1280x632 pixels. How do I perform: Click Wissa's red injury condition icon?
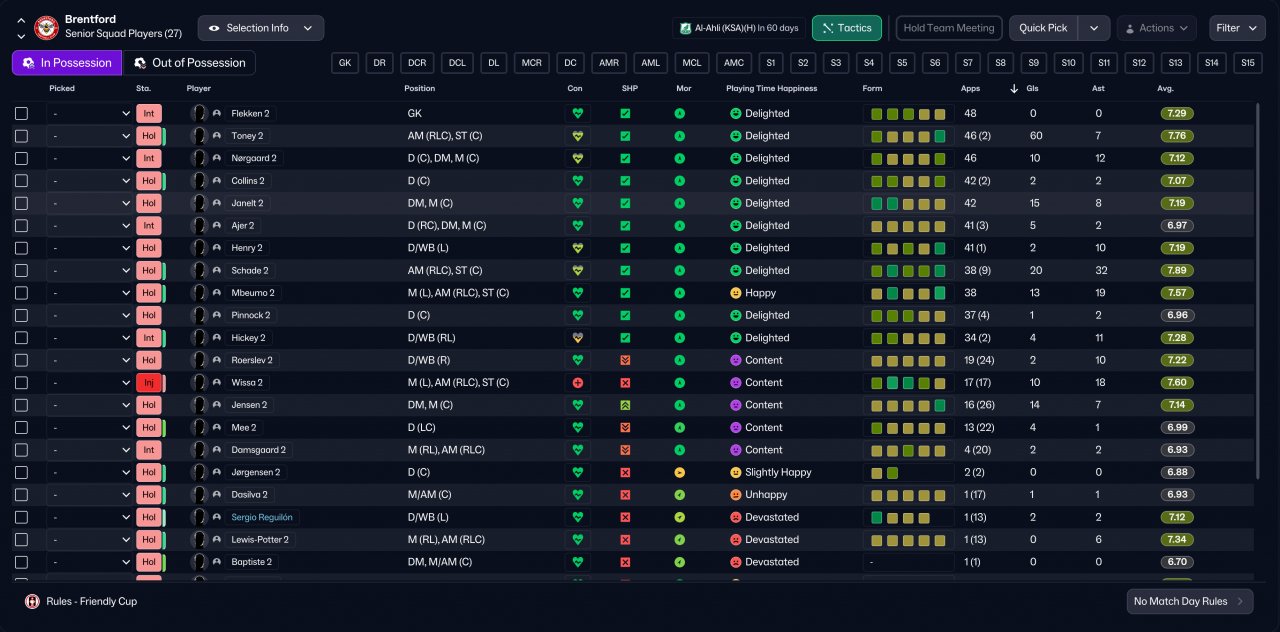click(x=577, y=383)
